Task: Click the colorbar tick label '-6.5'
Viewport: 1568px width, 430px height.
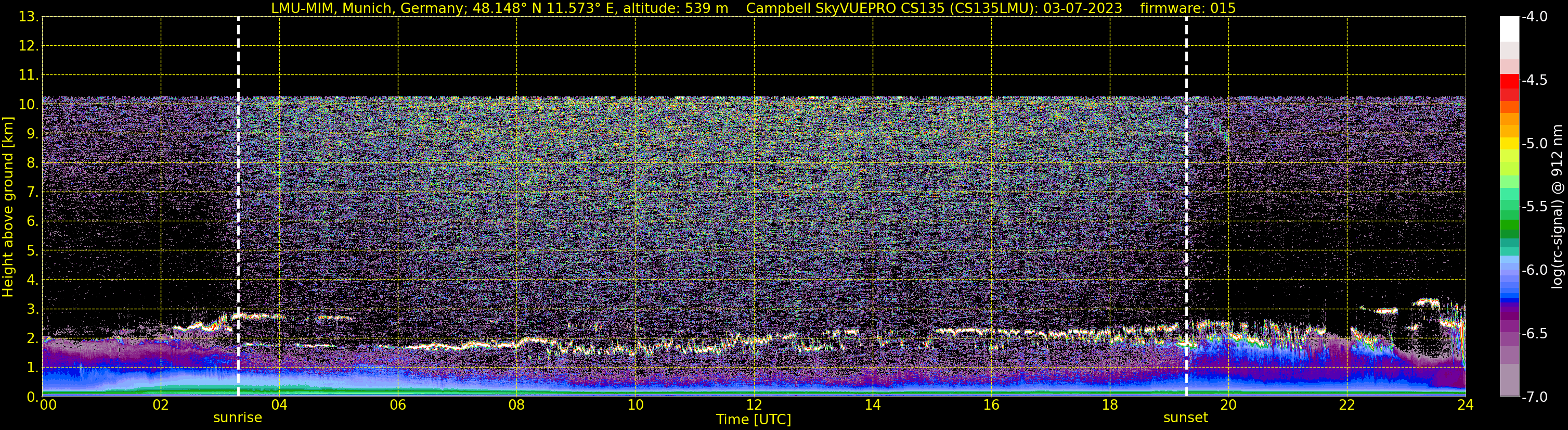Action: pos(1534,334)
